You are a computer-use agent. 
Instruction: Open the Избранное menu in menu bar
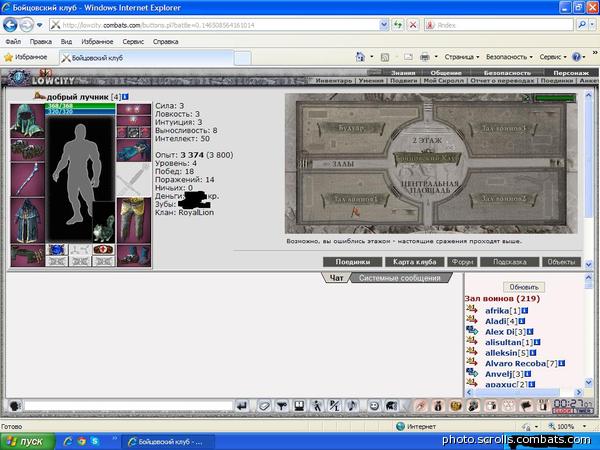pyautogui.click(x=97, y=41)
